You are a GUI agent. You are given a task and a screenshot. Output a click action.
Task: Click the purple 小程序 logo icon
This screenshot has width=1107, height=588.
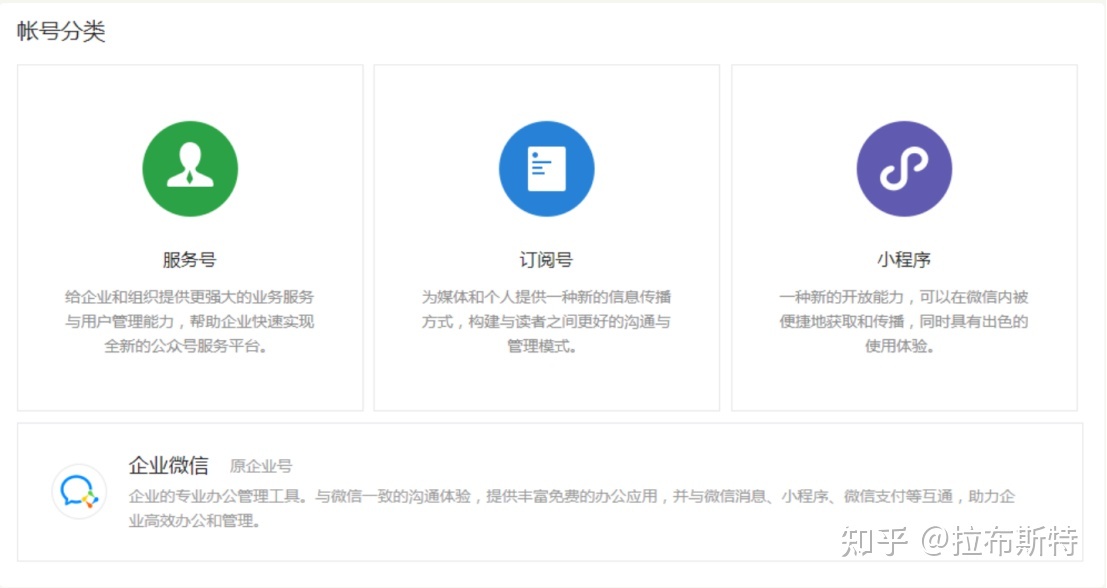click(904, 169)
